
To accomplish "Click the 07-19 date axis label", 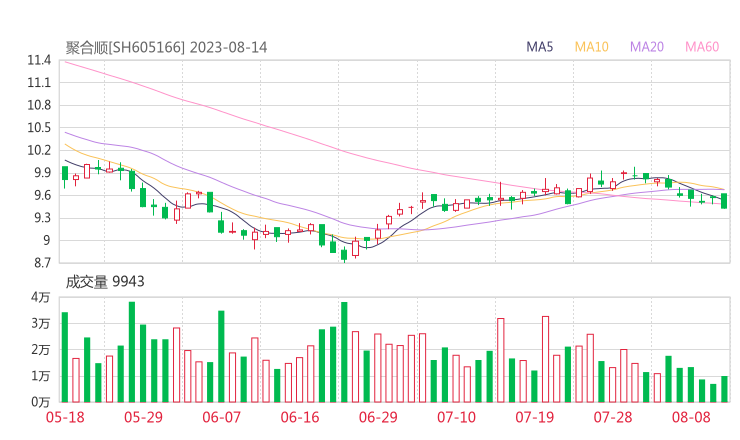I will (x=534, y=417).
